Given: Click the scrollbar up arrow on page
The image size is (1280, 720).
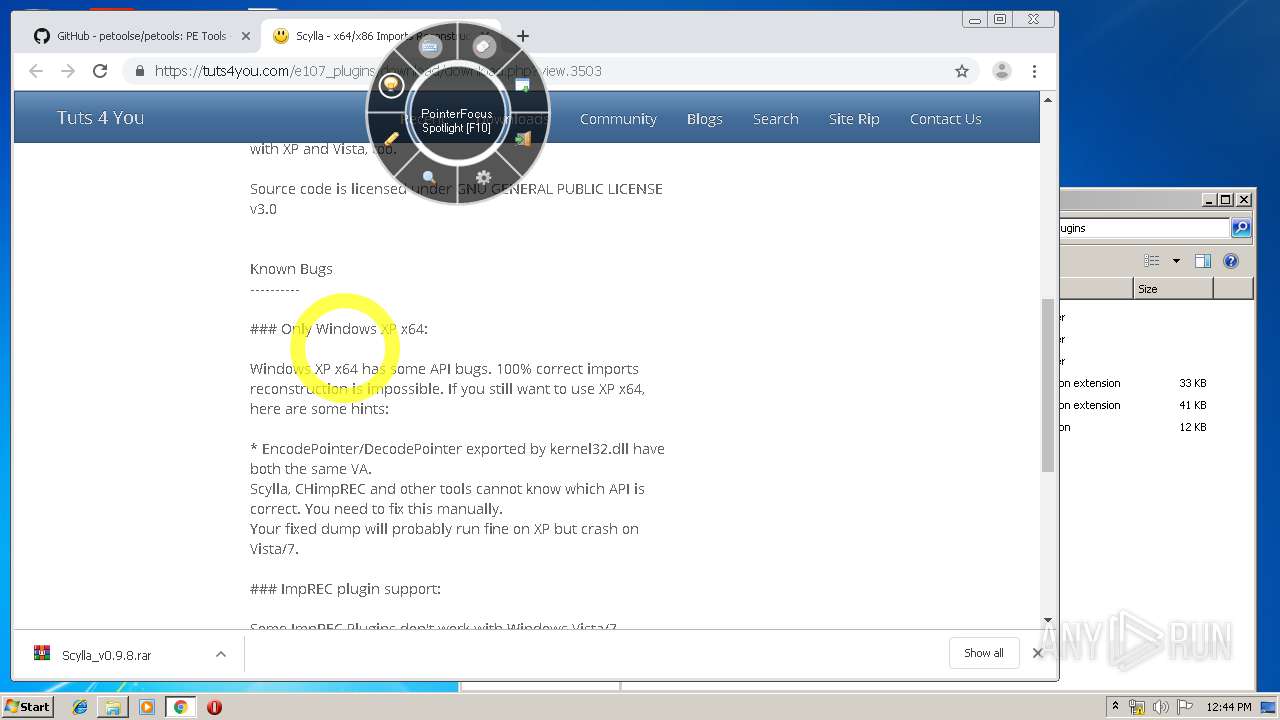Looking at the screenshot, I should 1048,100.
